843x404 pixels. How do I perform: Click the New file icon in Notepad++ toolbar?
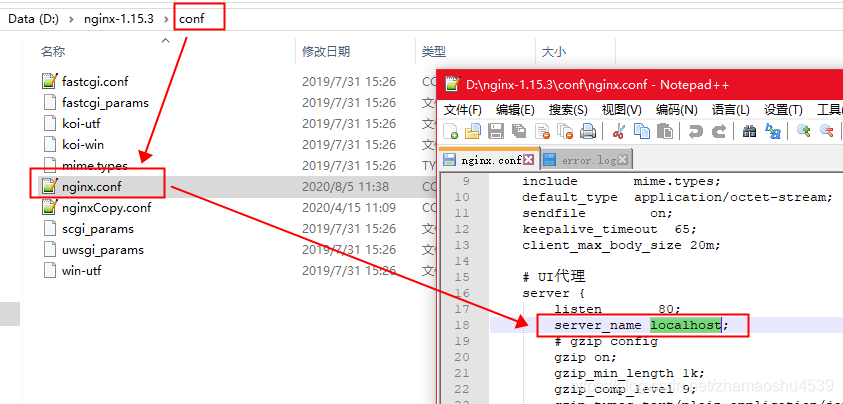click(451, 131)
